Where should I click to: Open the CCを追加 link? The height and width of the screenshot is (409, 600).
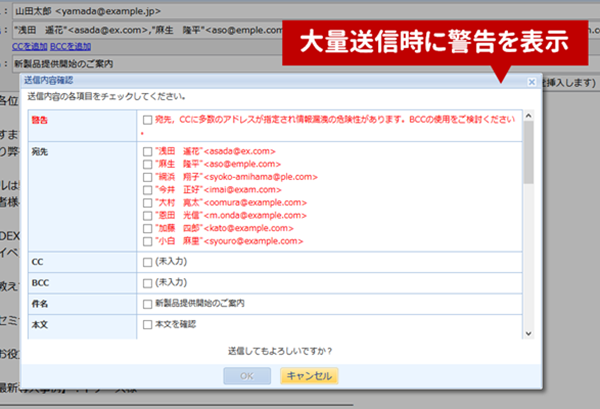point(30,46)
